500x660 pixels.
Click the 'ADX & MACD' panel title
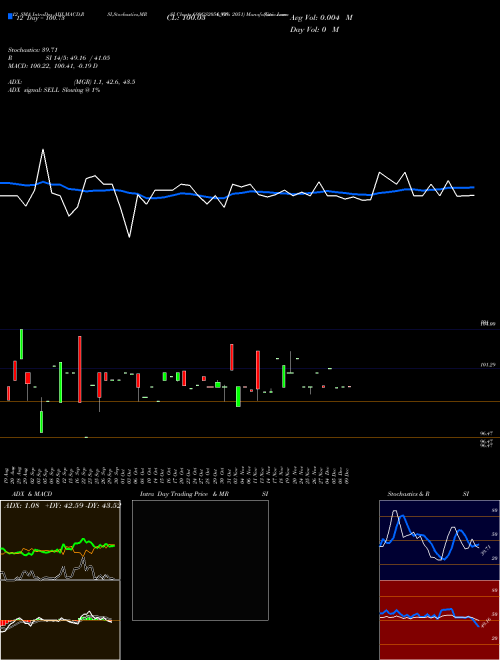32,494
